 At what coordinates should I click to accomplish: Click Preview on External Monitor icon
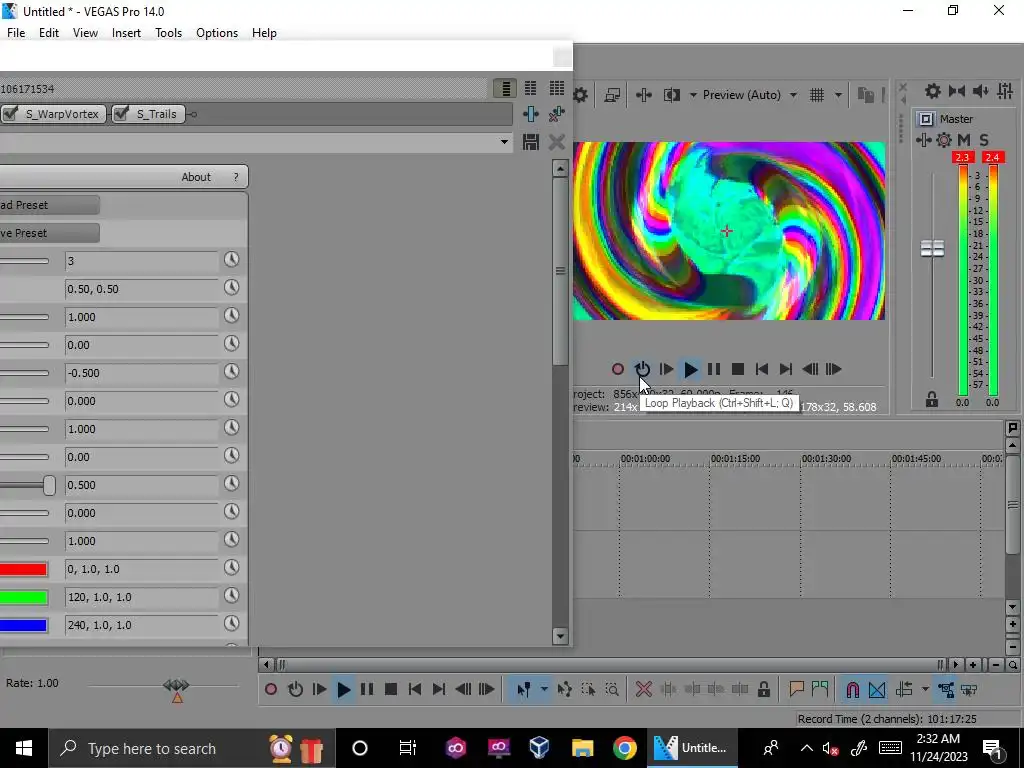click(612, 95)
